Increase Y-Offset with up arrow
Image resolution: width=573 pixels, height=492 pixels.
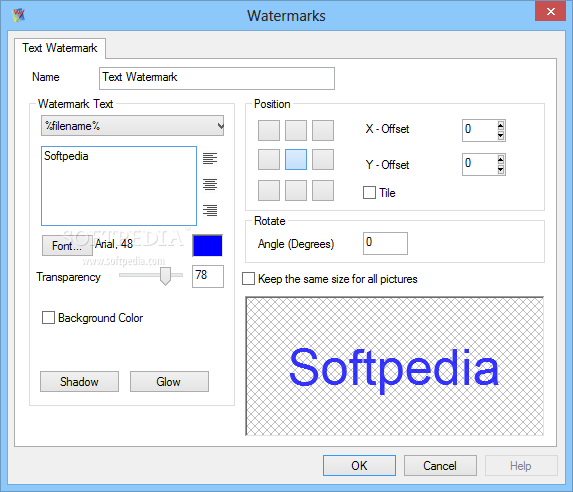point(501,159)
